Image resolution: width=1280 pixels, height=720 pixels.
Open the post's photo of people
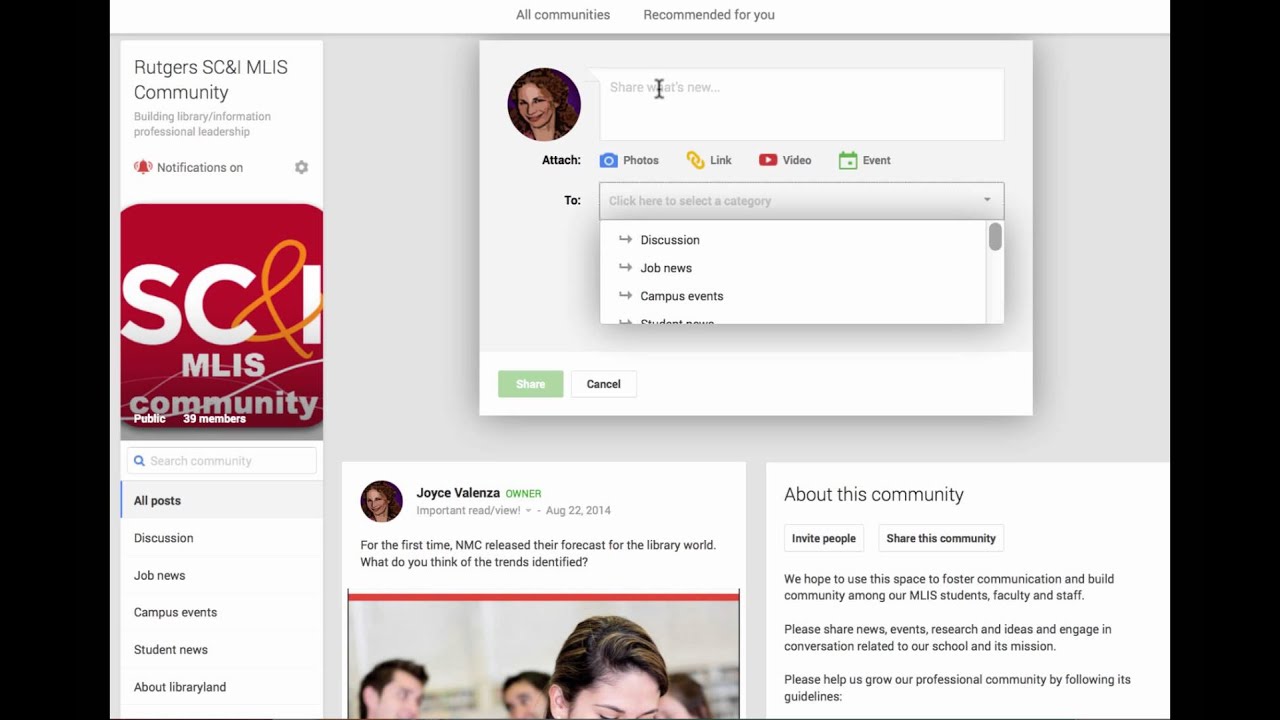[544, 656]
